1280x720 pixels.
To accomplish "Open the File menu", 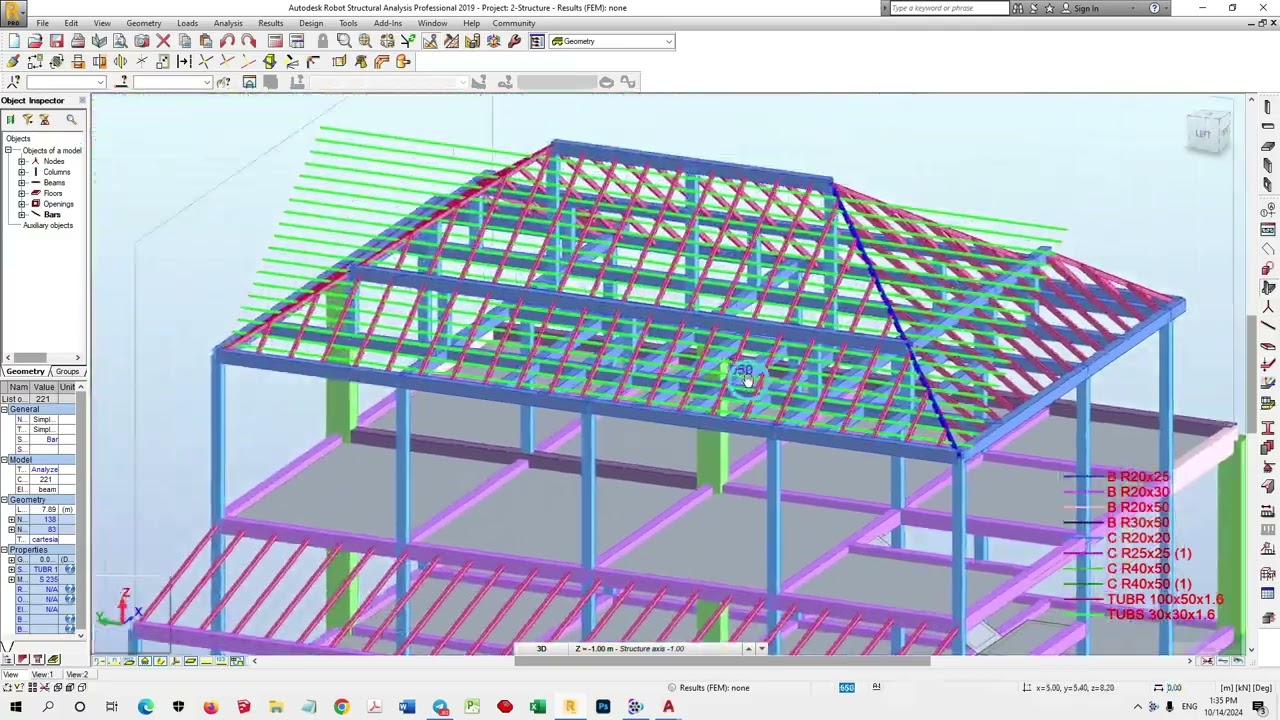I will pyautogui.click(x=43, y=23).
